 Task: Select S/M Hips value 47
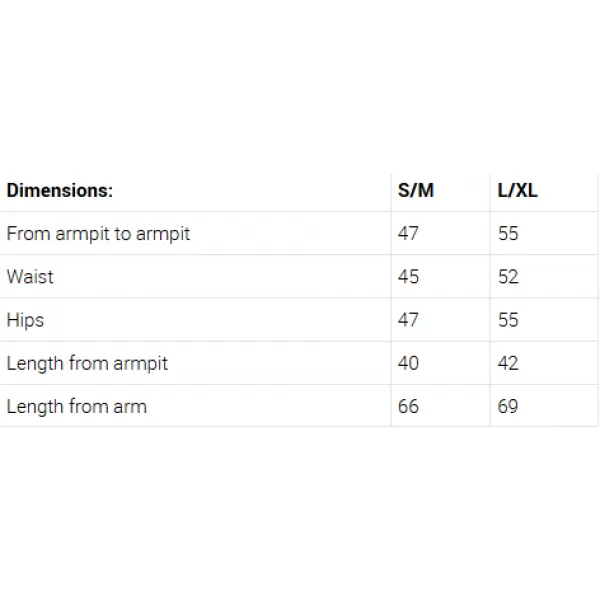point(408,320)
